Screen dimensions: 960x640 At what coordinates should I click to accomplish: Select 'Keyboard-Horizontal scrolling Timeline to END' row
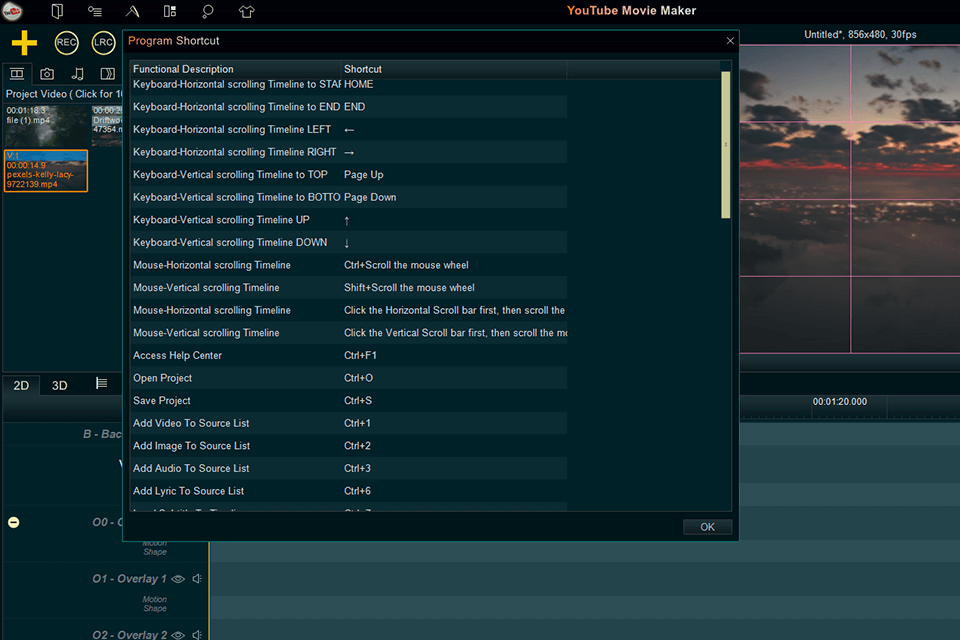[348, 107]
